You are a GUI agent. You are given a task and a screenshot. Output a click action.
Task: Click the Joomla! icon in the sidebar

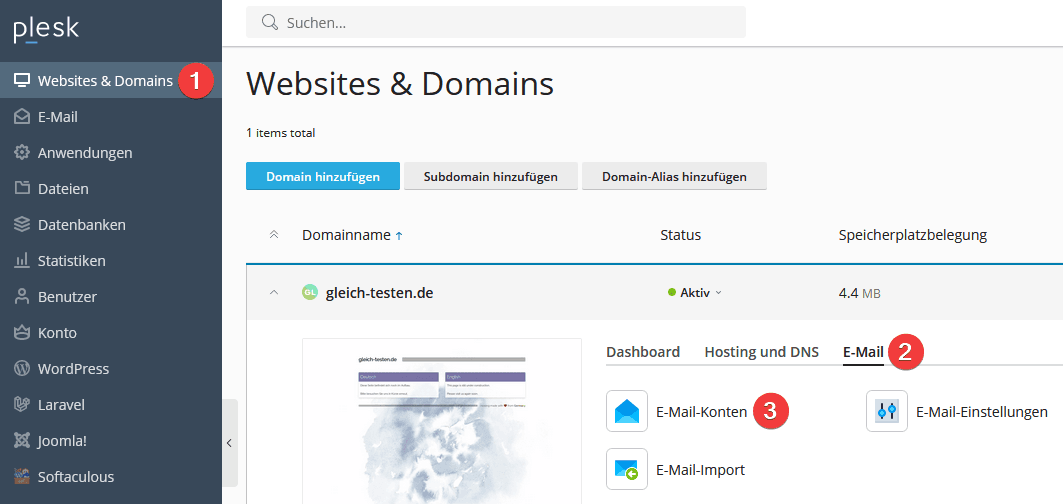(22, 441)
